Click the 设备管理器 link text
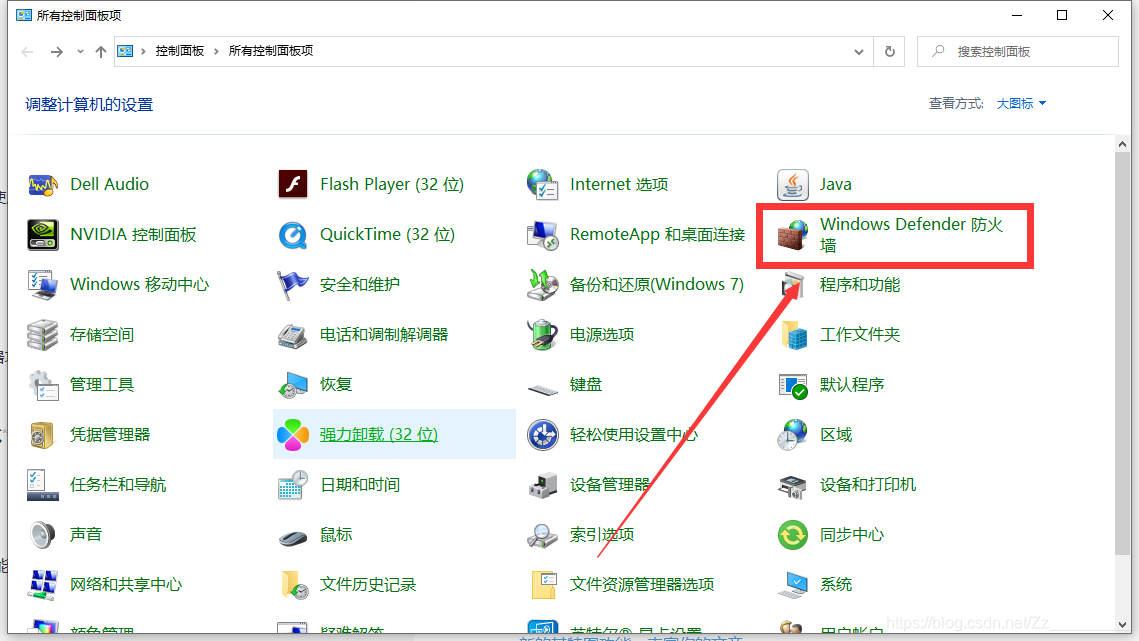The width and height of the screenshot is (1139, 641). pyautogui.click(x=609, y=485)
